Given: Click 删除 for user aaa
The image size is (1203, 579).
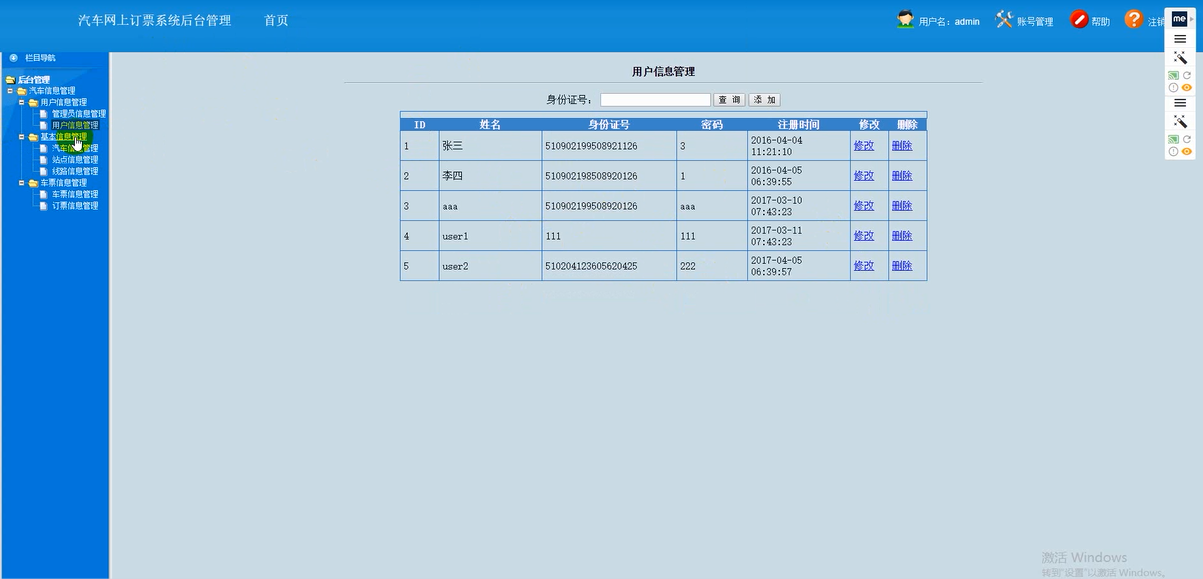Looking at the screenshot, I should 902,206.
